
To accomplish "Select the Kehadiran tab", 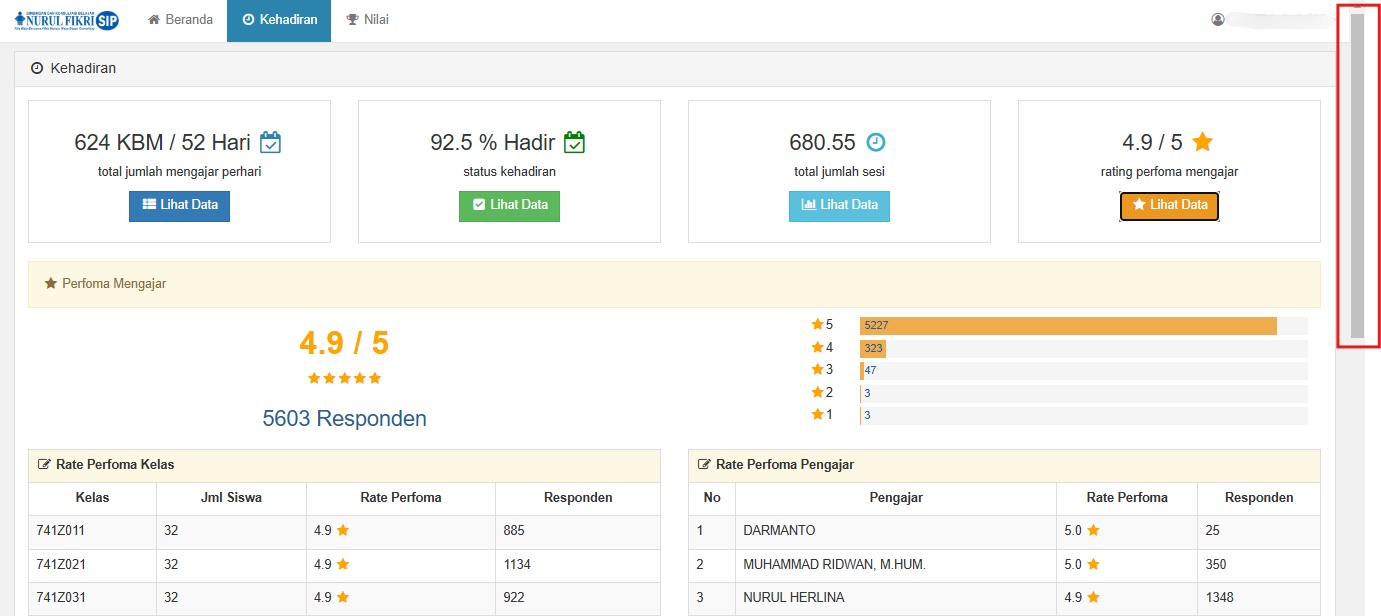I will coord(279,20).
